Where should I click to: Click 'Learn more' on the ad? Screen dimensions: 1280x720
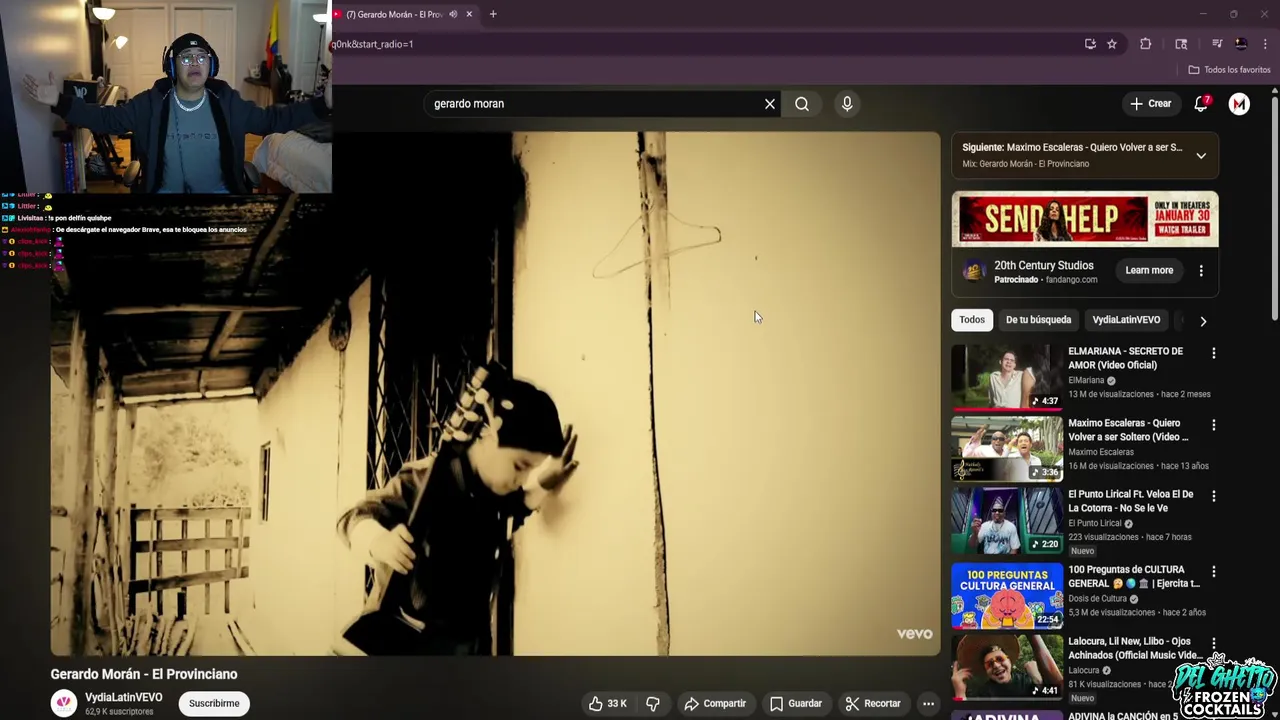click(1149, 270)
